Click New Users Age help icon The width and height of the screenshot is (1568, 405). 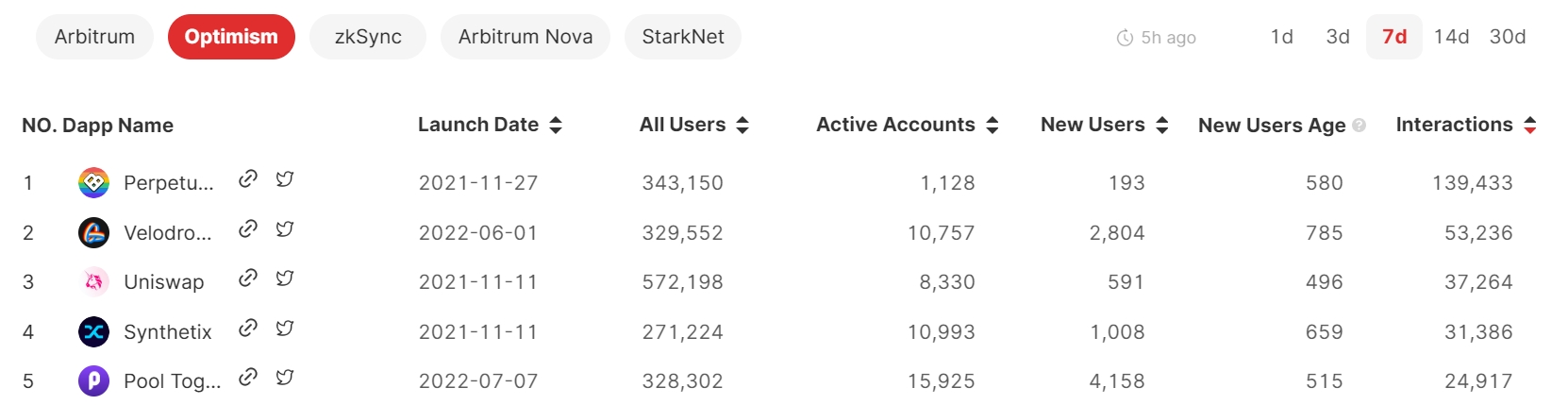pyautogui.click(x=1359, y=125)
